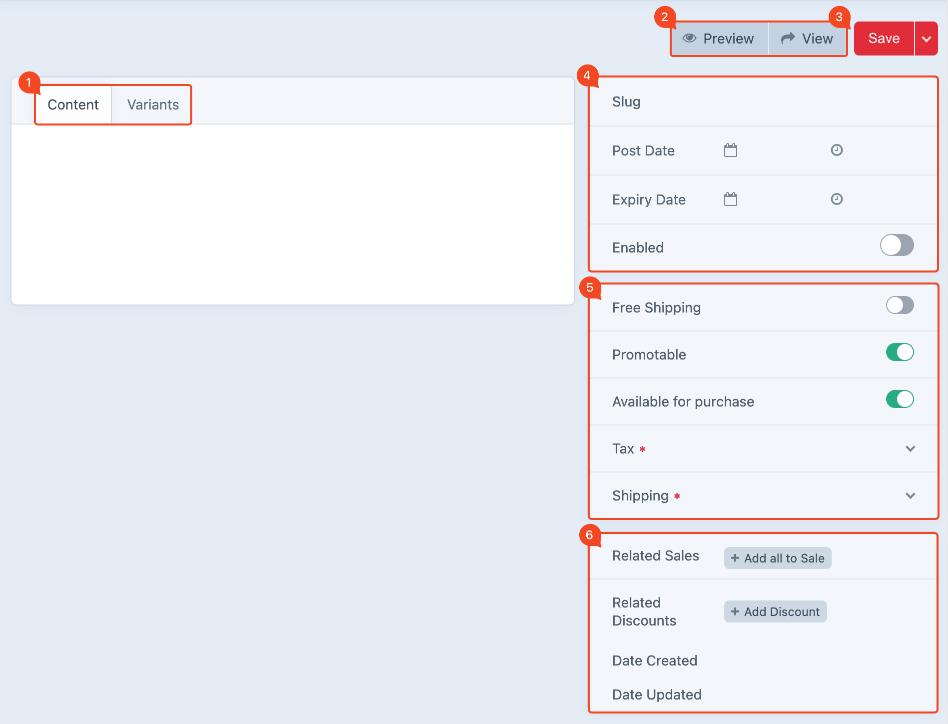Click into the Slug field

tap(780, 102)
